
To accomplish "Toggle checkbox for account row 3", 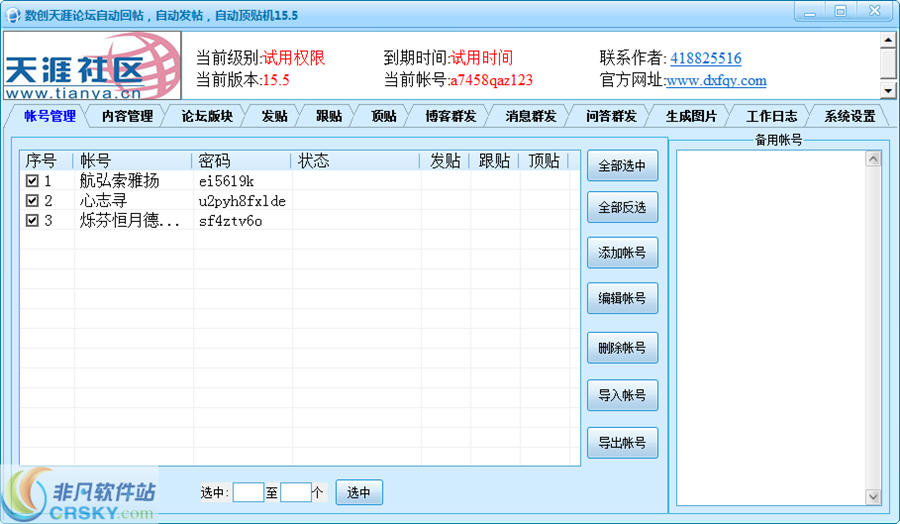I will [32, 220].
